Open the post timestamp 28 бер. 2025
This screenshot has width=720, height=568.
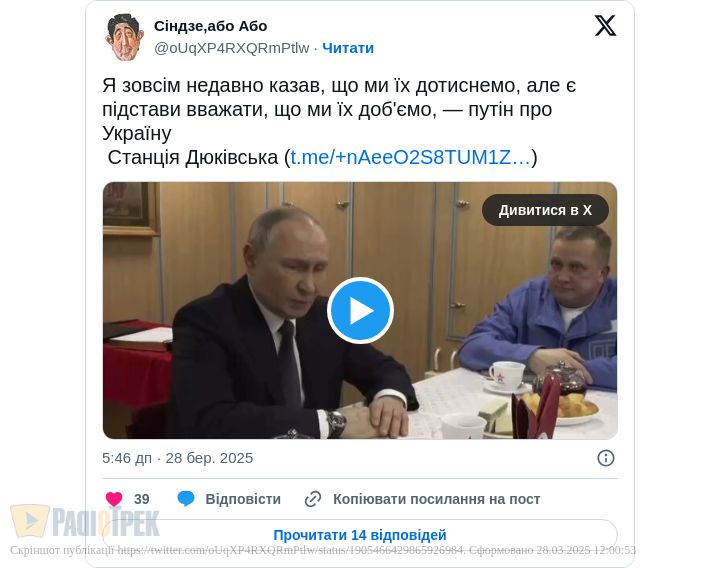[209, 458]
